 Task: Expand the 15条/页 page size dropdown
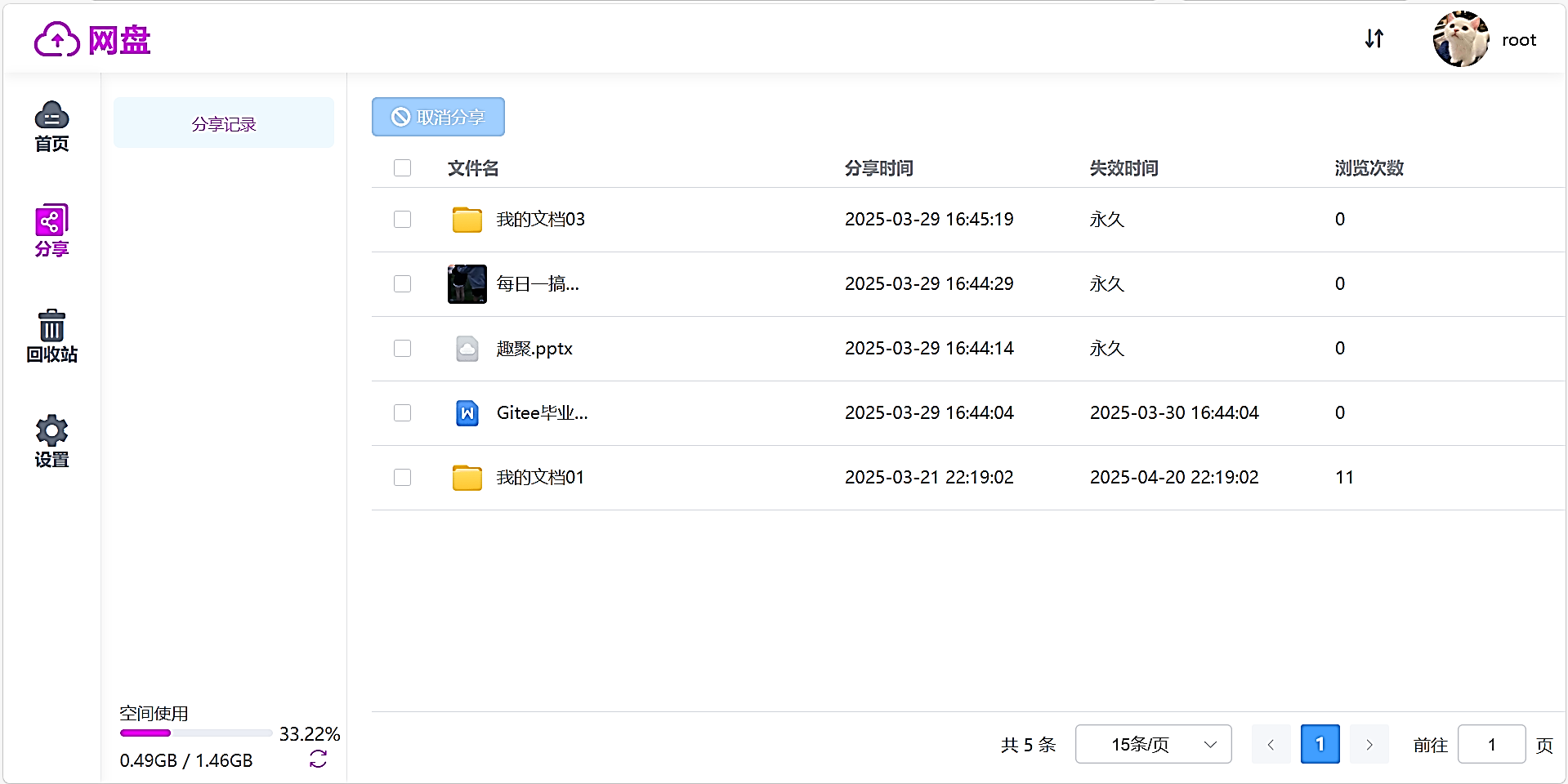pos(1153,744)
